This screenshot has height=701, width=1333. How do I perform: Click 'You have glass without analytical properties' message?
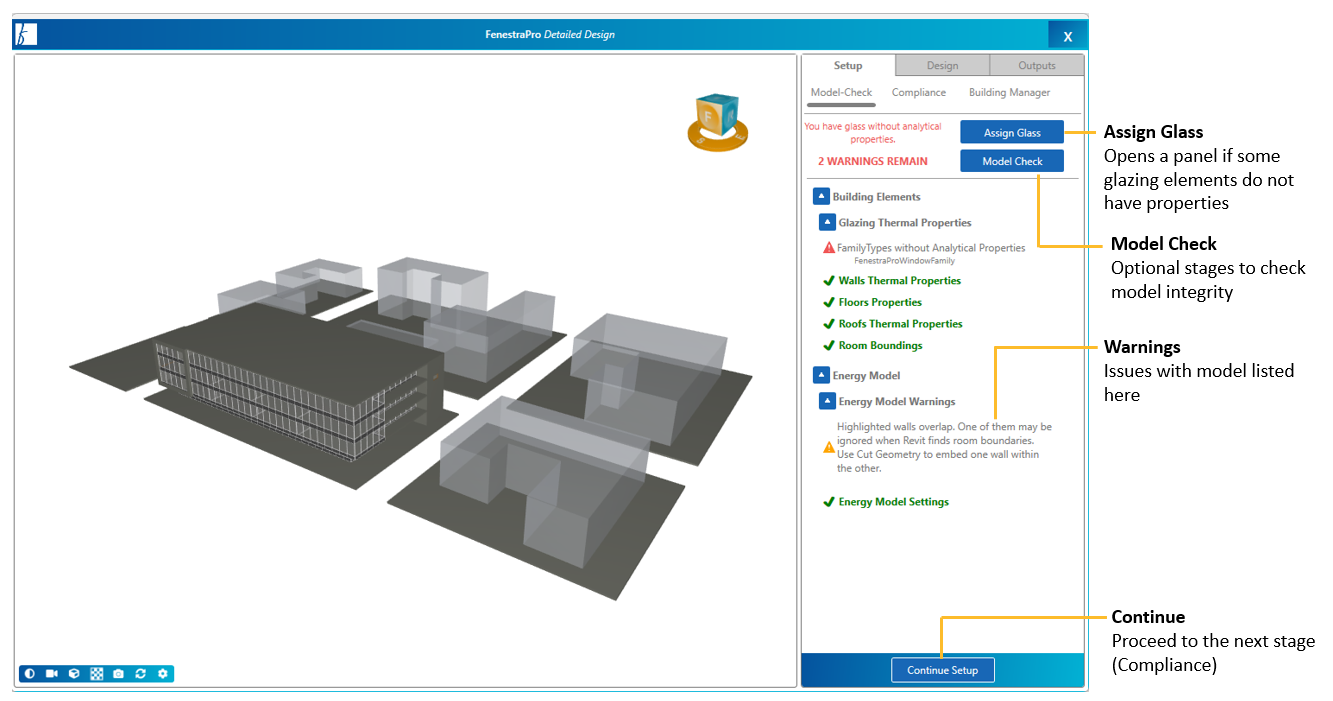(x=873, y=133)
